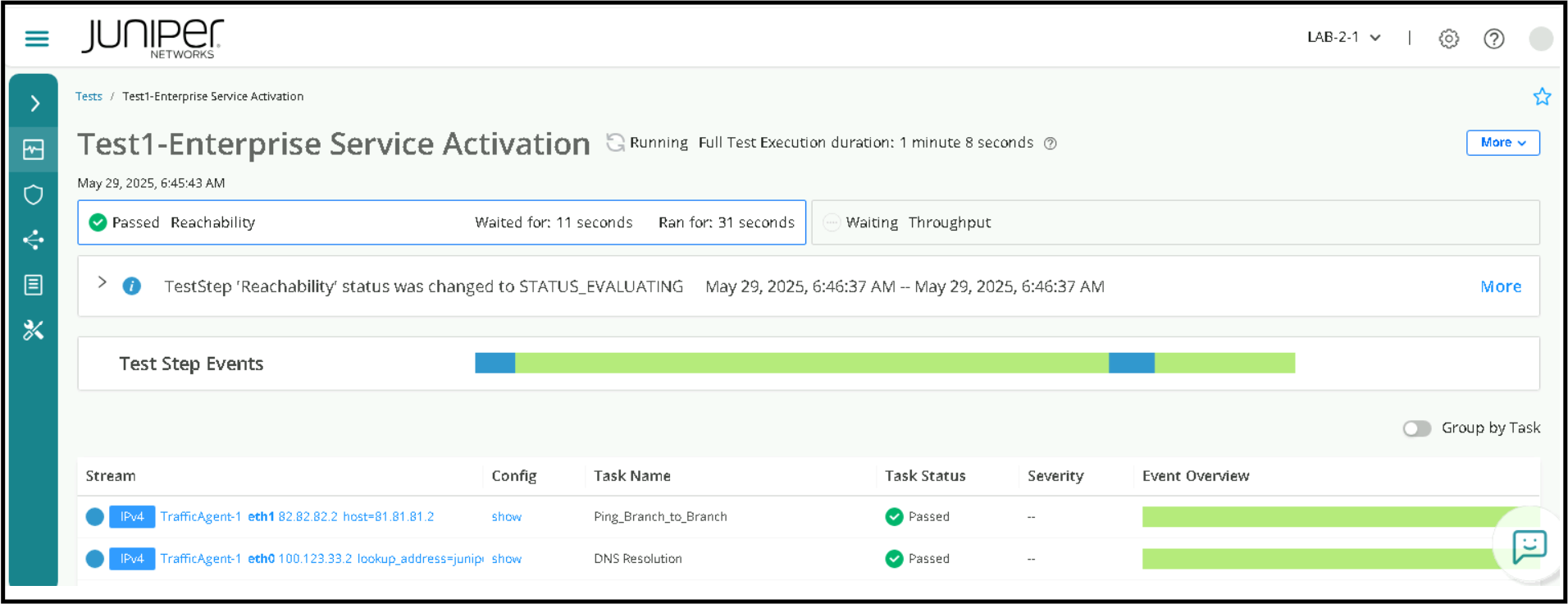Image resolution: width=1568 pixels, height=604 pixels.
Task: Click the Tests breadcrumb link
Action: [89, 97]
